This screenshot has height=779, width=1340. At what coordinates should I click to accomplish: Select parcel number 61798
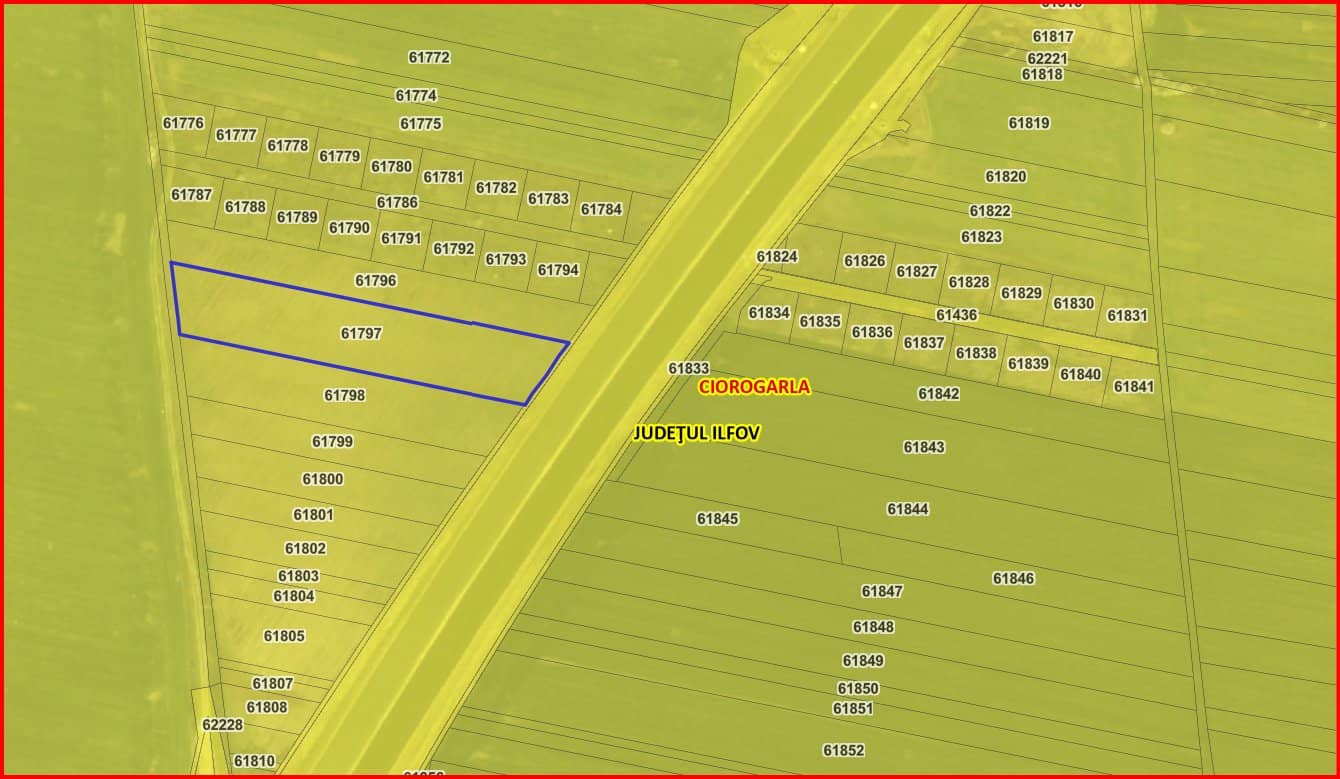coord(345,395)
